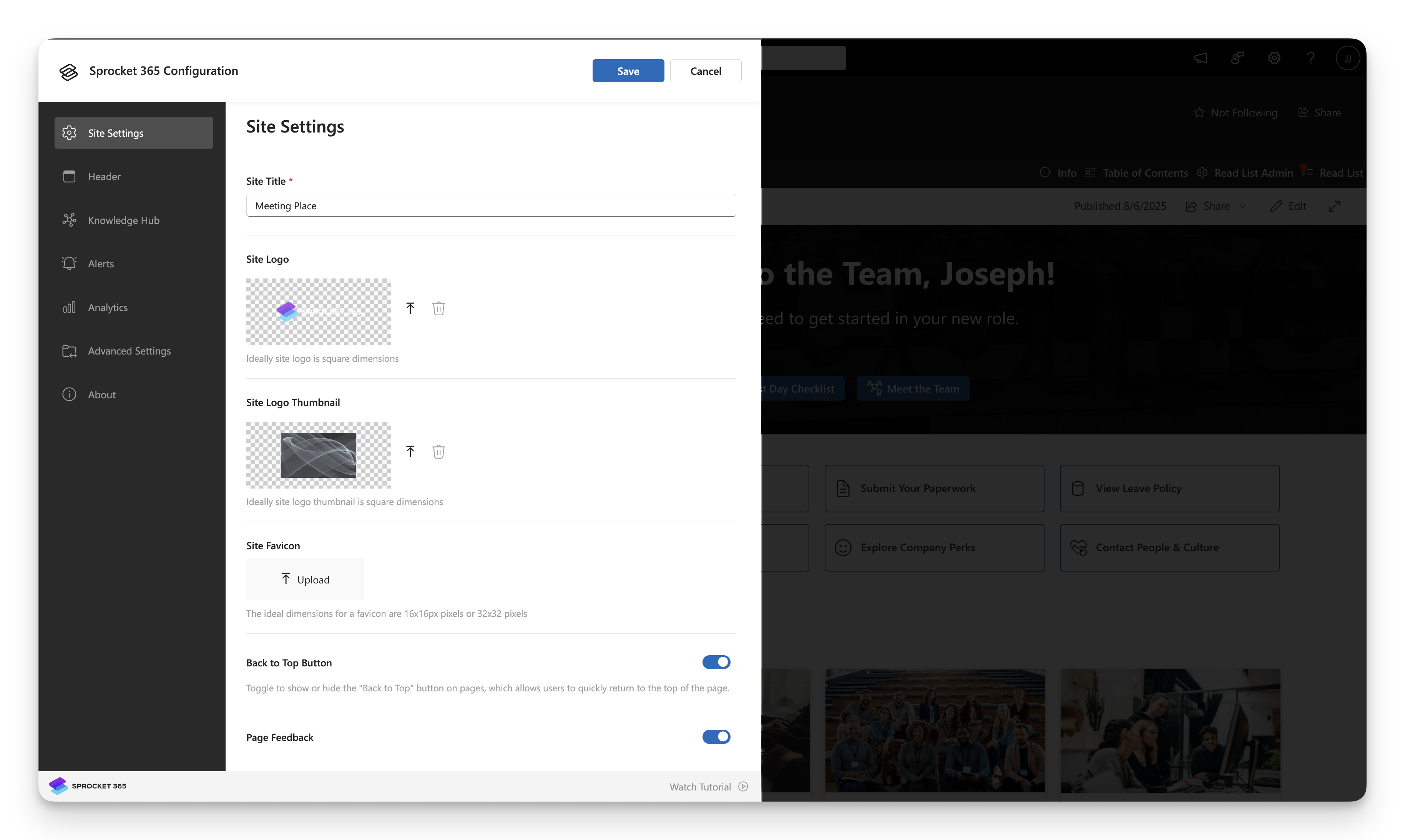Image resolution: width=1405 pixels, height=840 pixels.
Task: Remove the Site Logo Thumbnail via trash icon
Action: pyautogui.click(x=439, y=451)
